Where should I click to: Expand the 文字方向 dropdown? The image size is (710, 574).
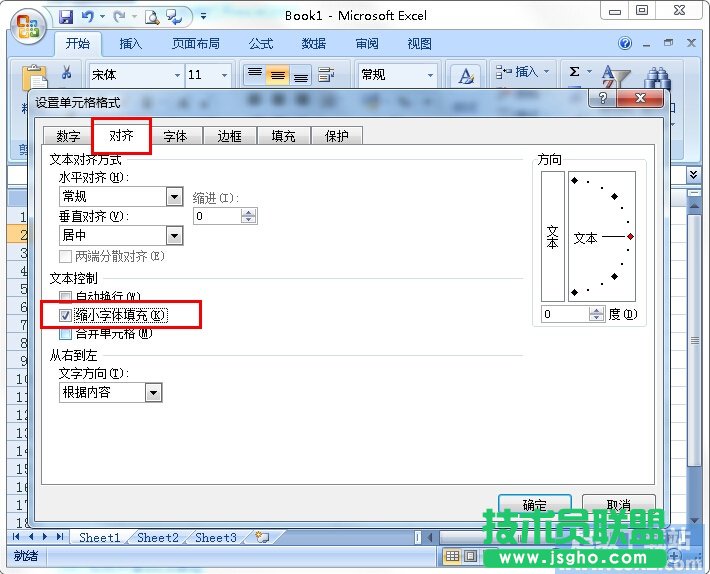coord(153,393)
